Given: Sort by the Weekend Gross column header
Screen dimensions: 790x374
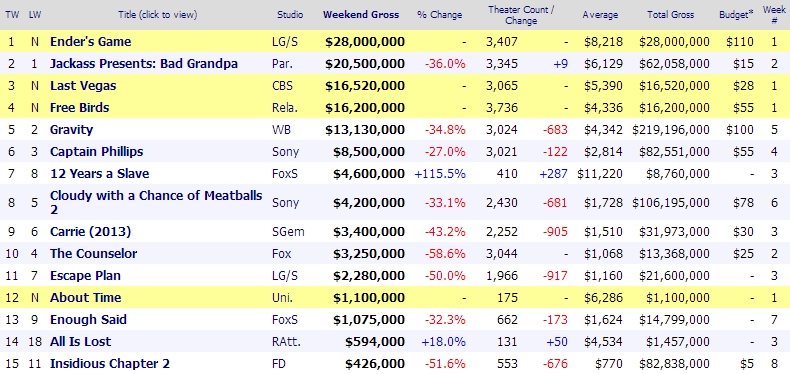Looking at the screenshot, I should 361,15.
